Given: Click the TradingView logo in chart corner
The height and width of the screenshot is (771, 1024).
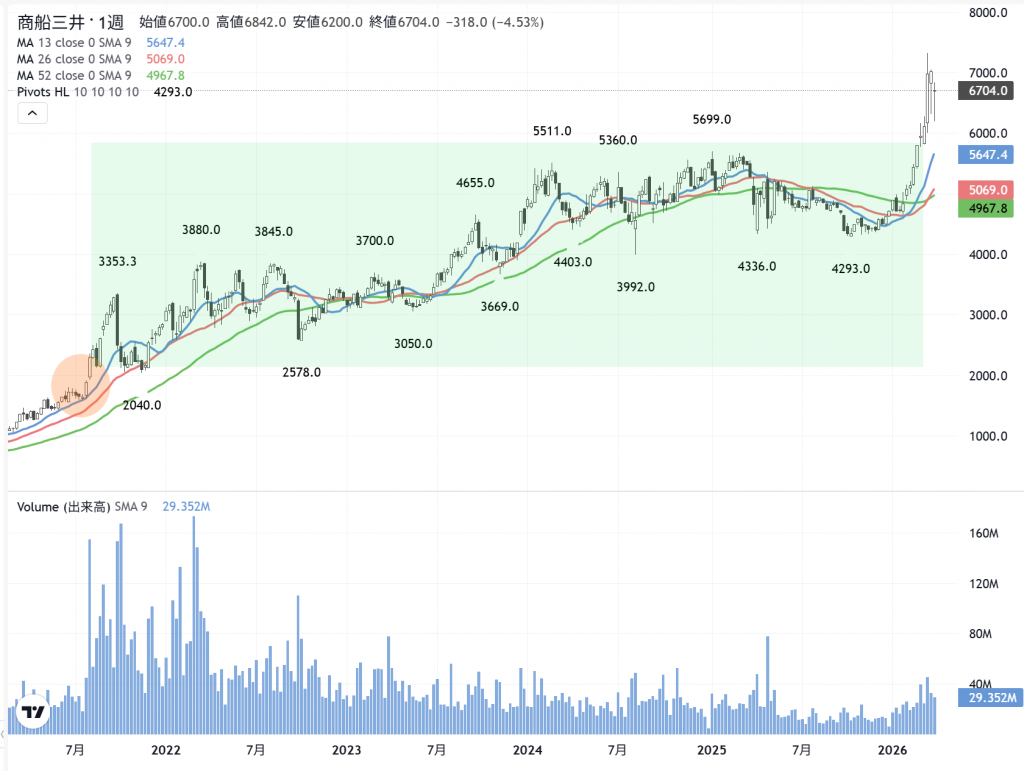Looking at the screenshot, I should coord(34,712).
